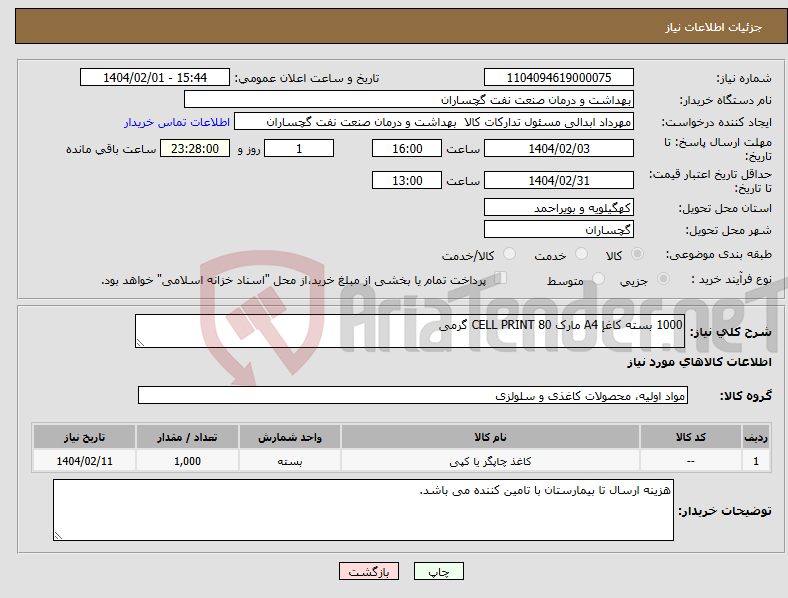Screen dimensions: 788x598
Task: Click the بازگشت (back) button
Action: pos(369,571)
